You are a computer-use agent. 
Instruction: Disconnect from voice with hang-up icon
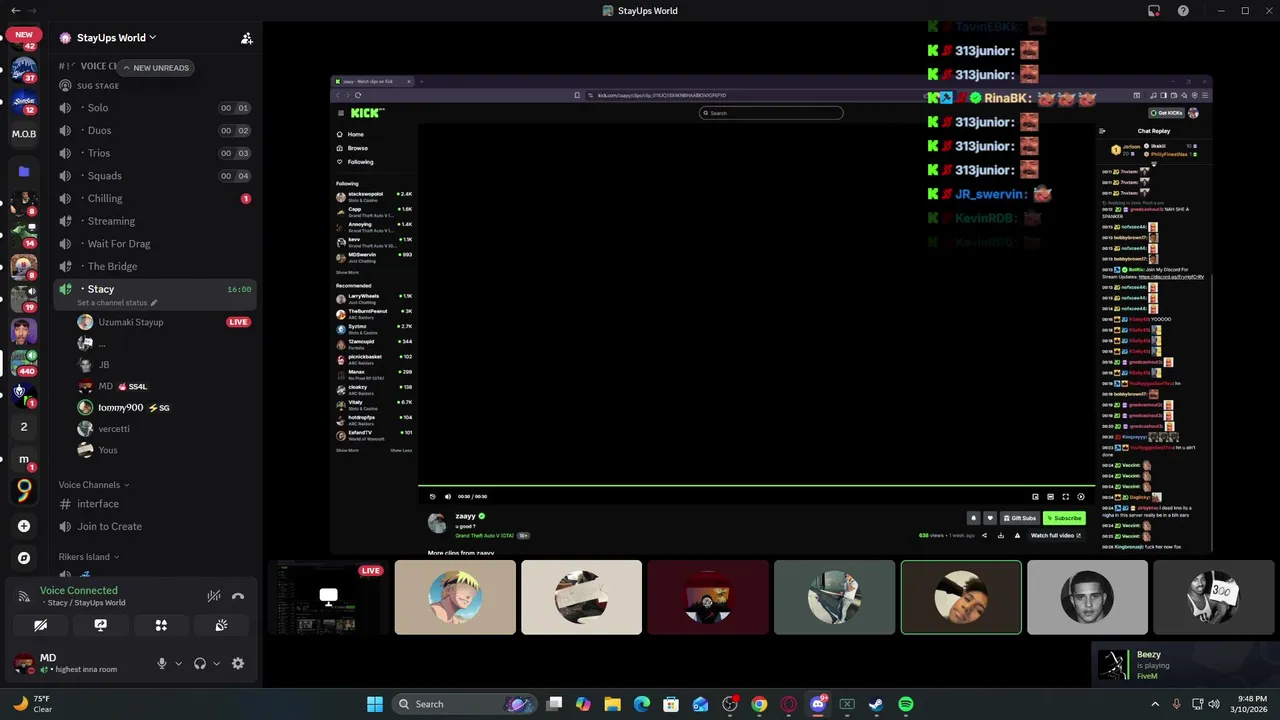pos(238,596)
